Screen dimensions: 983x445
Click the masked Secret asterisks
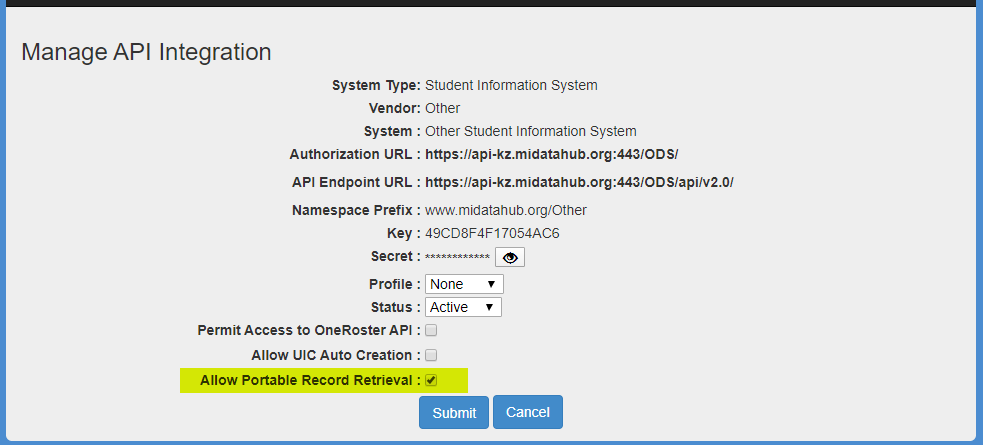(x=457, y=258)
